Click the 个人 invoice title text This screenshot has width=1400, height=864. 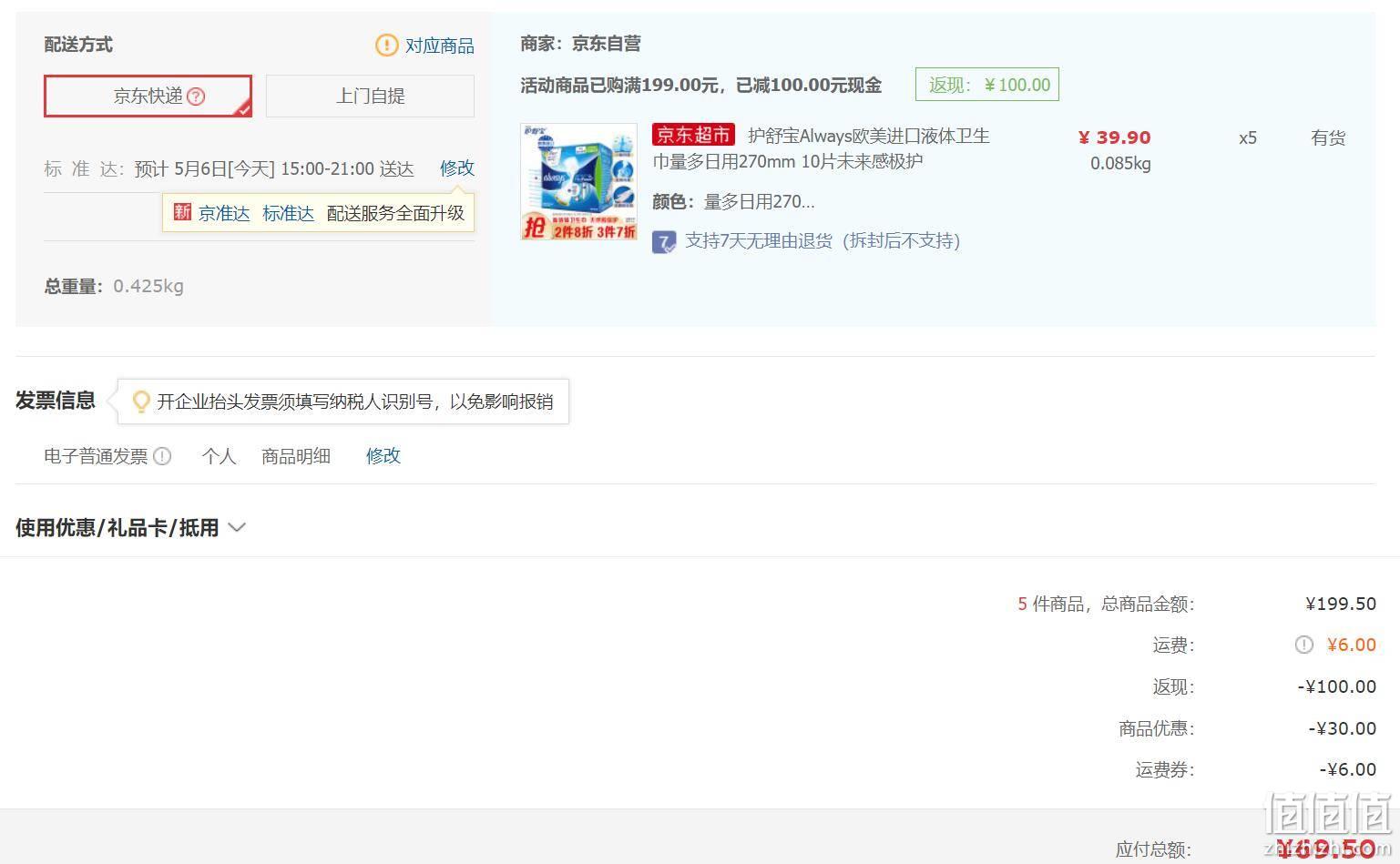[x=219, y=456]
